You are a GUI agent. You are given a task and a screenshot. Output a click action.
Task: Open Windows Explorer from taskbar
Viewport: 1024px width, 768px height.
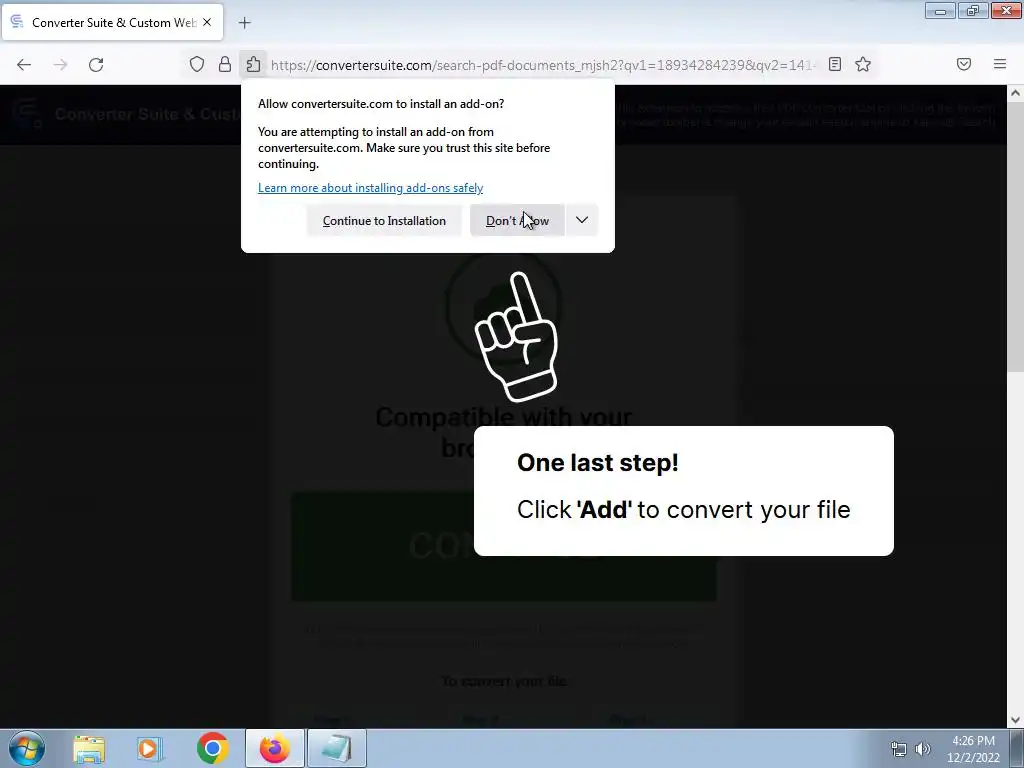coord(89,748)
